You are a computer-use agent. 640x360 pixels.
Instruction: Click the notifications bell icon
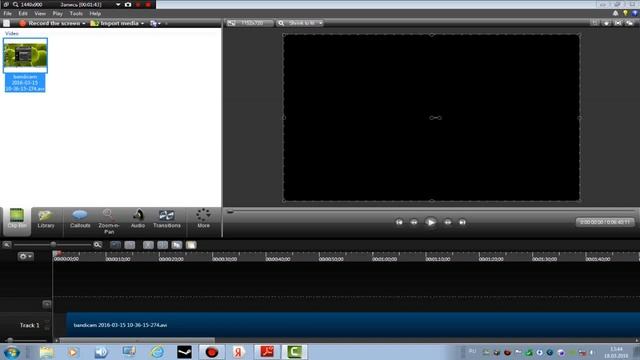coord(616,13)
